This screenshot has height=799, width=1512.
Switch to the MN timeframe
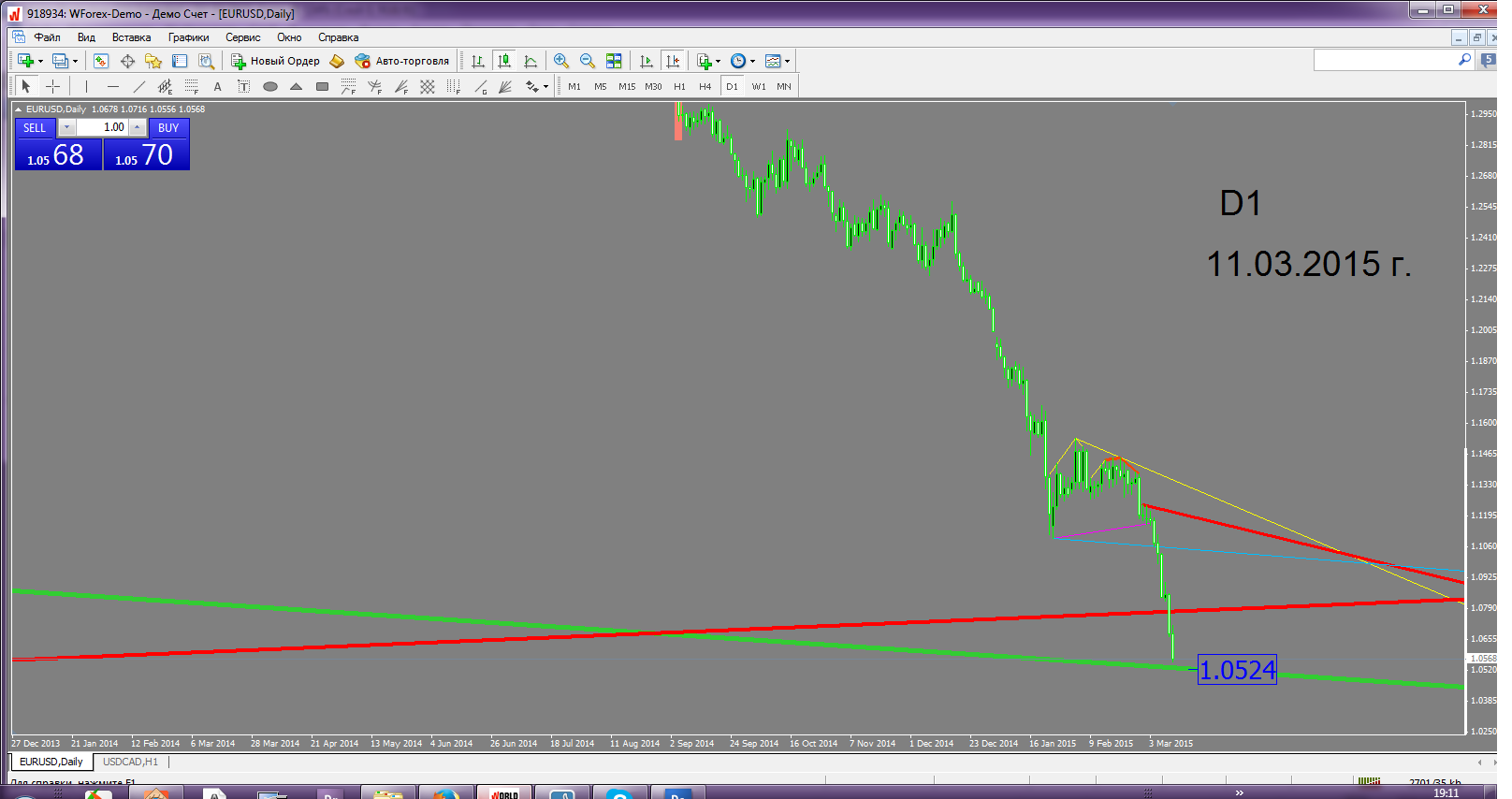pyautogui.click(x=784, y=86)
